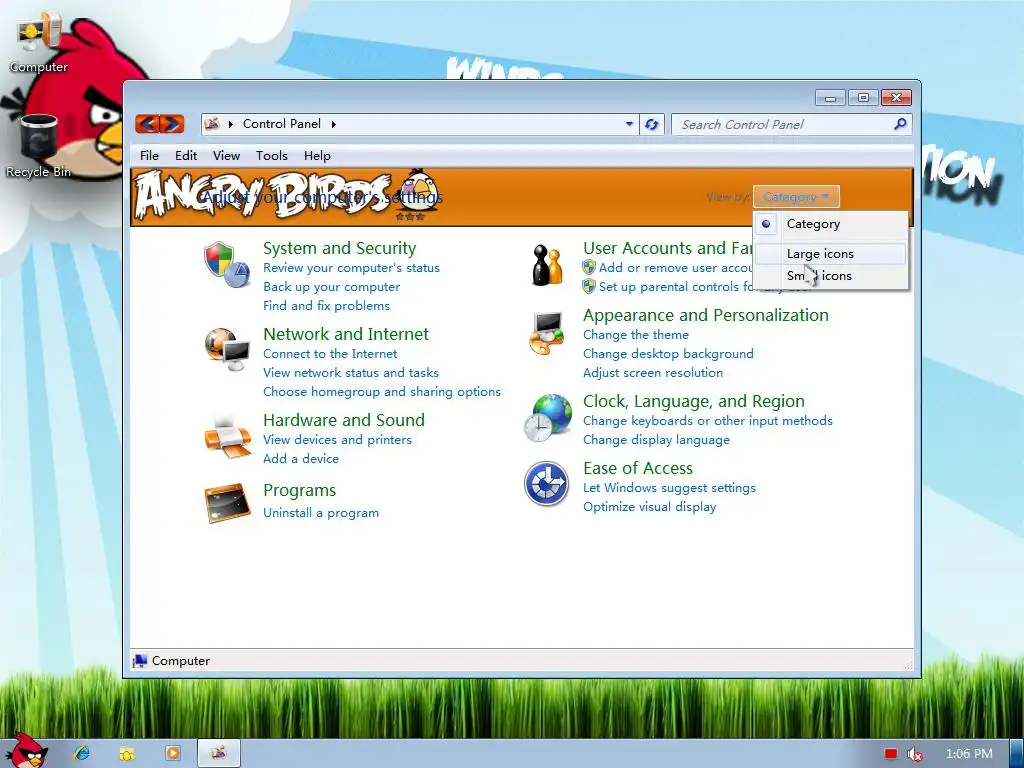Open the File menu
The width and height of the screenshot is (1024, 768).
pos(149,155)
